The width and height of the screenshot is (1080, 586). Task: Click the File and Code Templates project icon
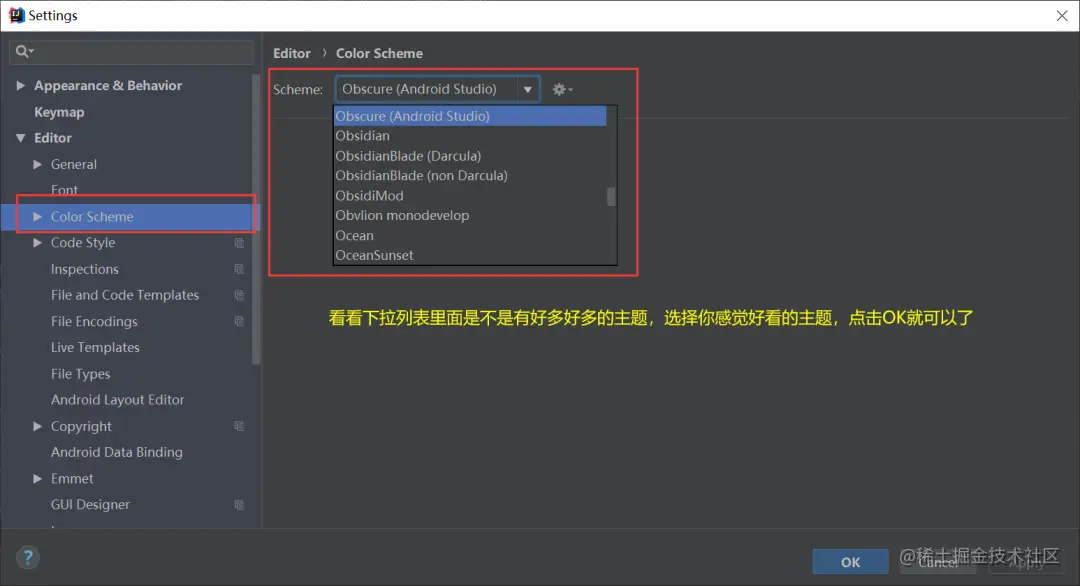click(239, 295)
